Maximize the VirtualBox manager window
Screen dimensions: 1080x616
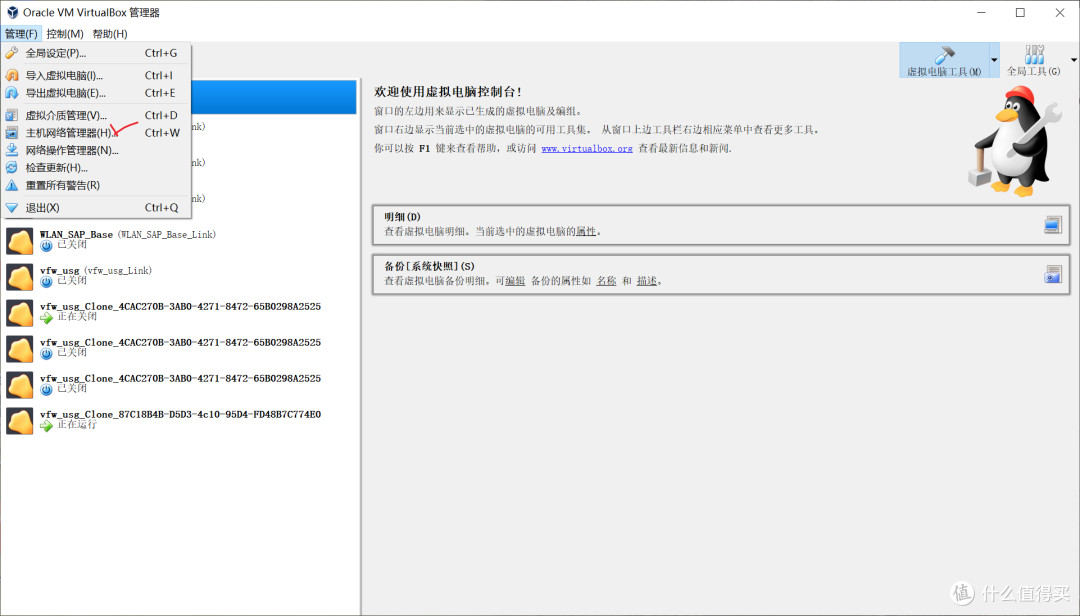[x=1020, y=12]
